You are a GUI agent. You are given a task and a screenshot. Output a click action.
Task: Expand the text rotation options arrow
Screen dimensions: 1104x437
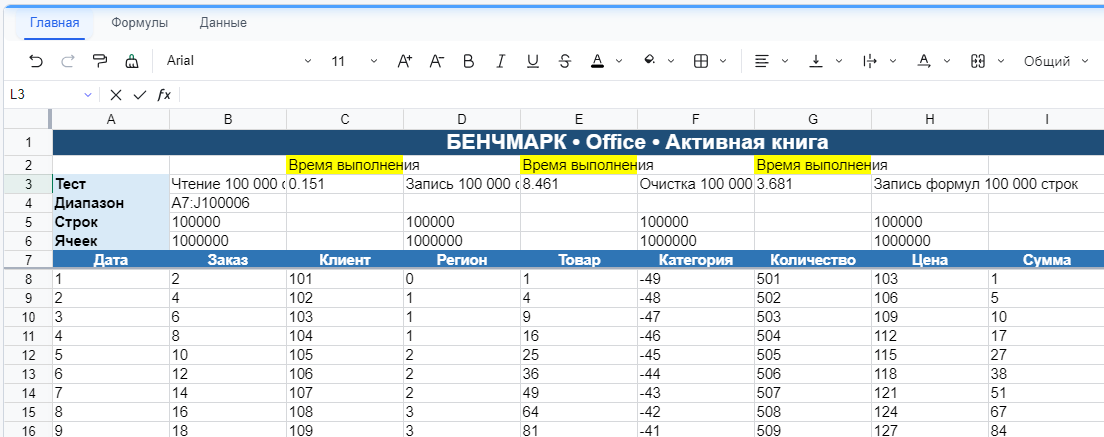click(x=947, y=61)
